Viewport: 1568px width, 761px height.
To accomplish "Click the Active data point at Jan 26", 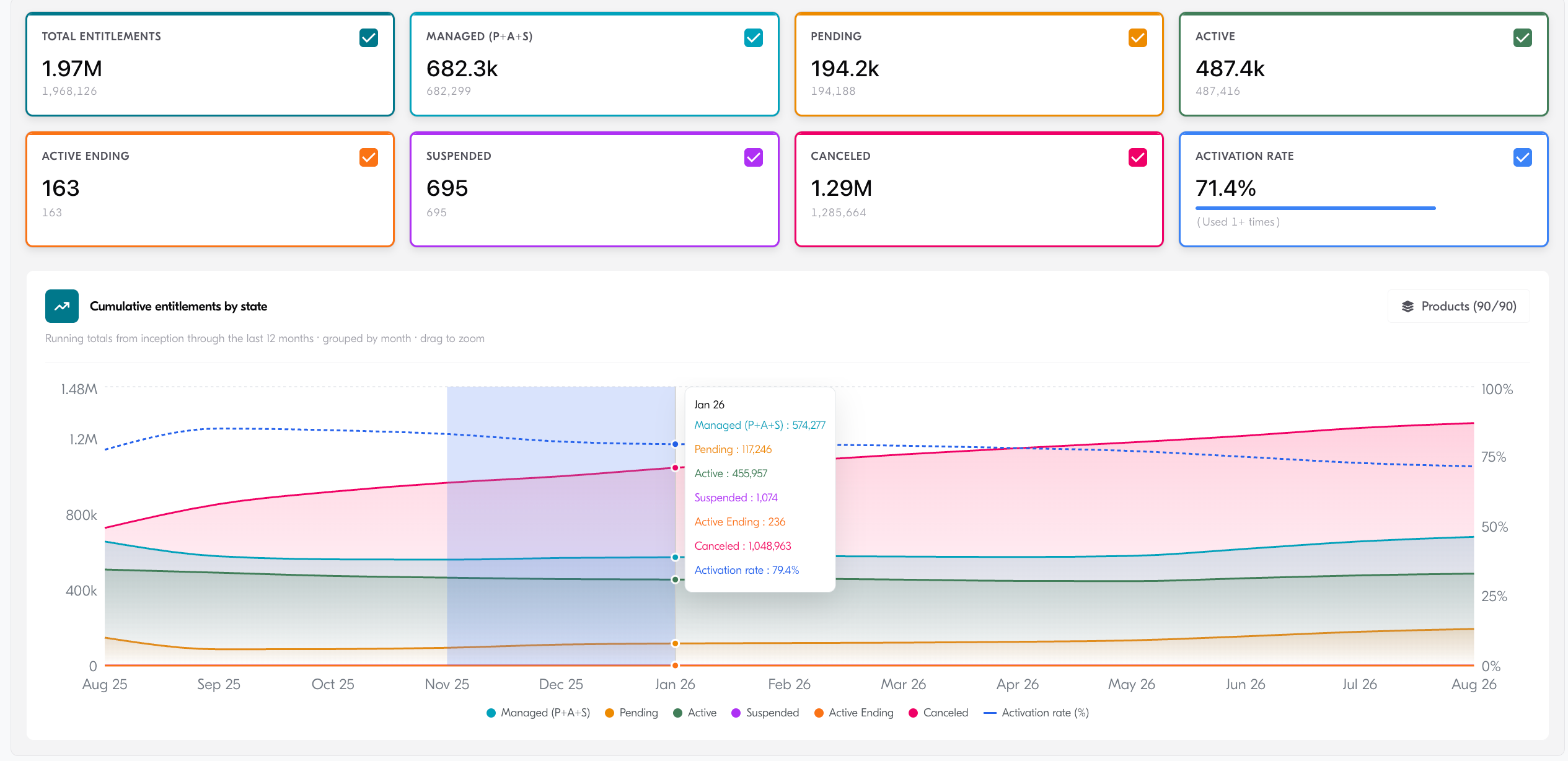I will [675, 579].
